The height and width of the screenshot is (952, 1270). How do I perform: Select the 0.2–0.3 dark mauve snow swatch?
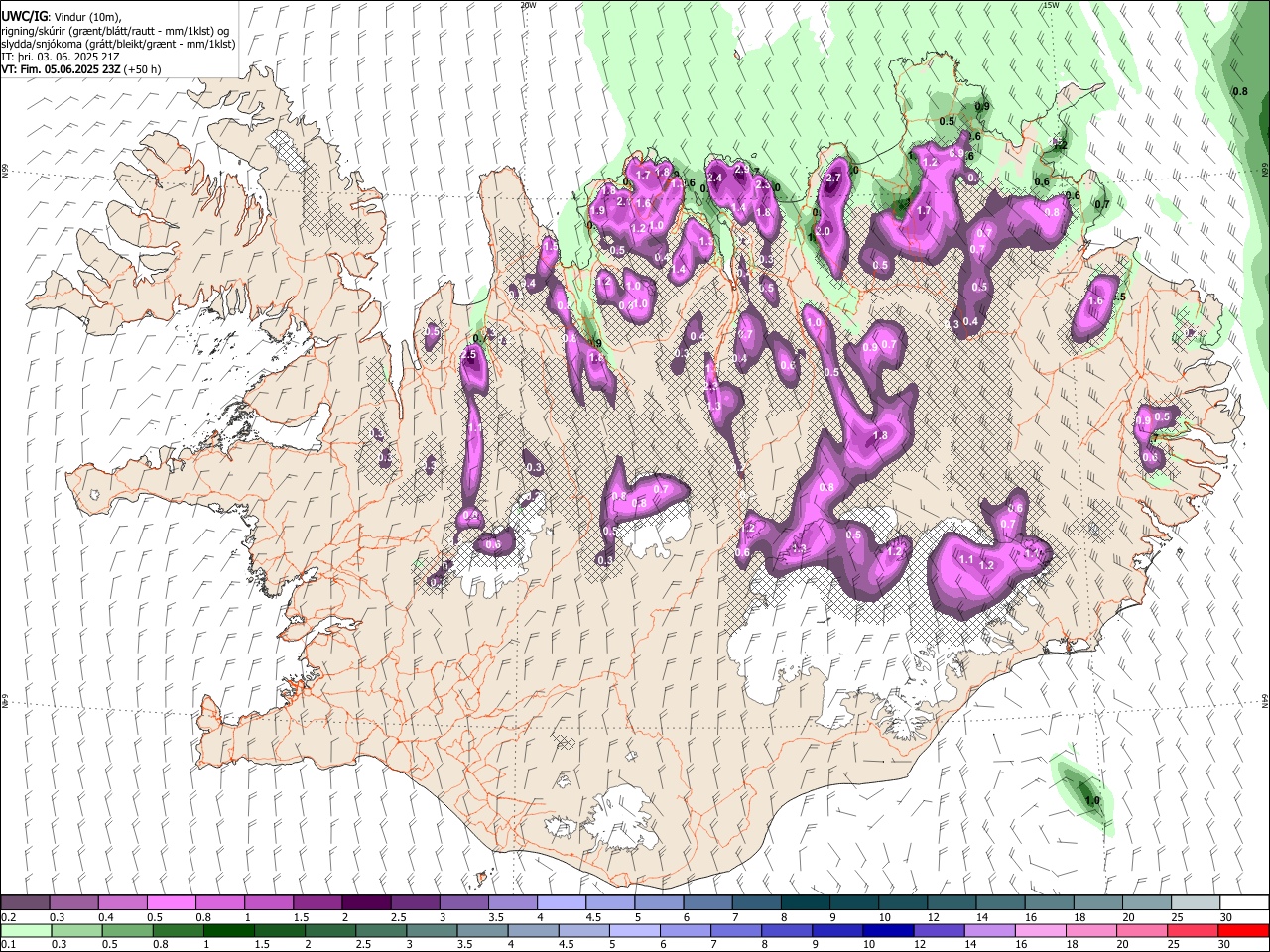coord(26,902)
